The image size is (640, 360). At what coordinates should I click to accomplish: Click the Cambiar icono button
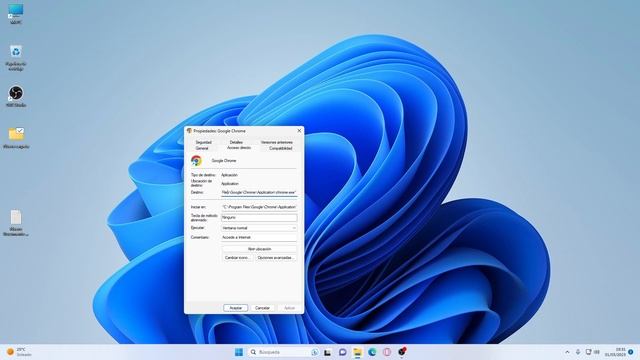click(237, 258)
